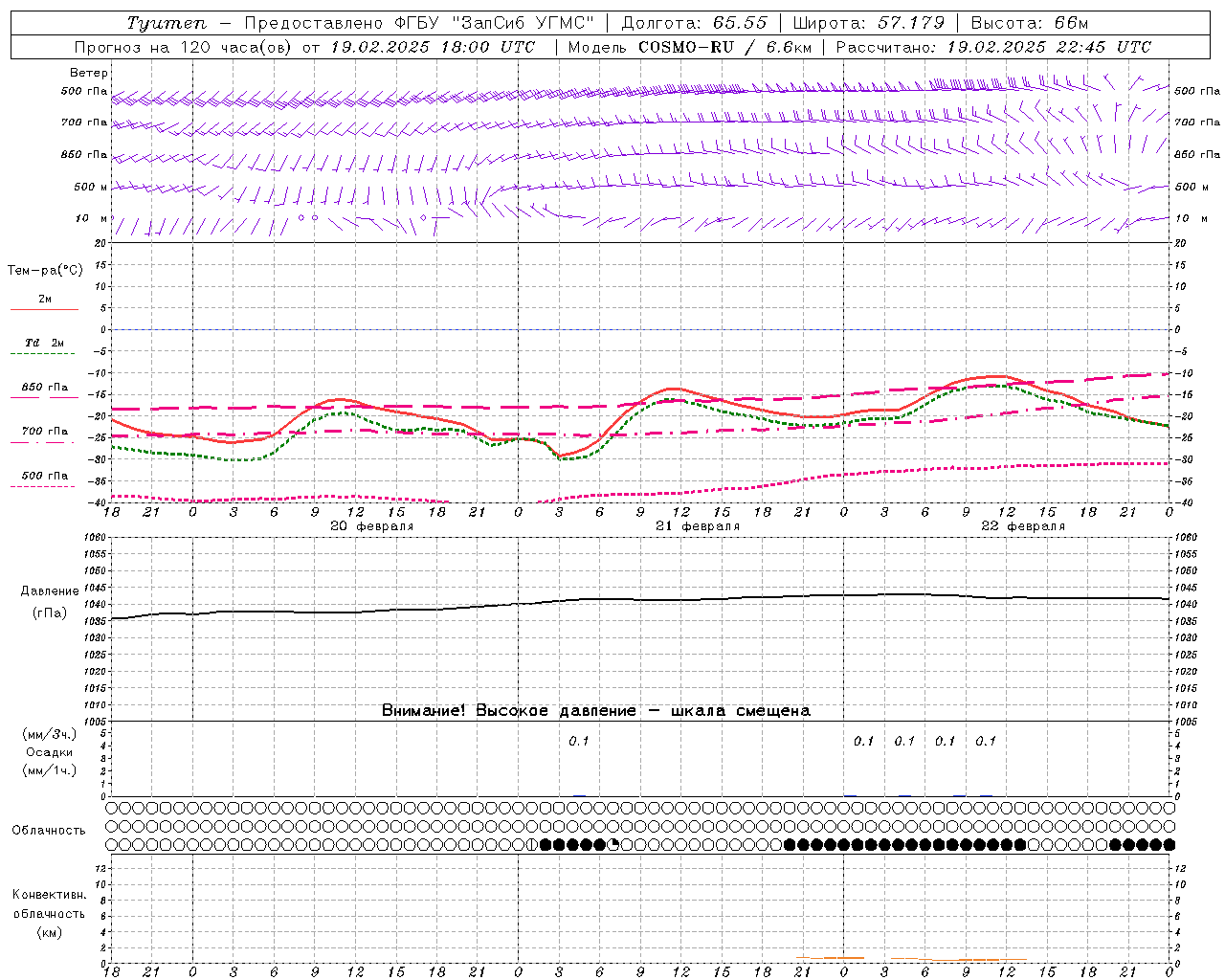Click the "Давление" pressure panel label

point(50,591)
